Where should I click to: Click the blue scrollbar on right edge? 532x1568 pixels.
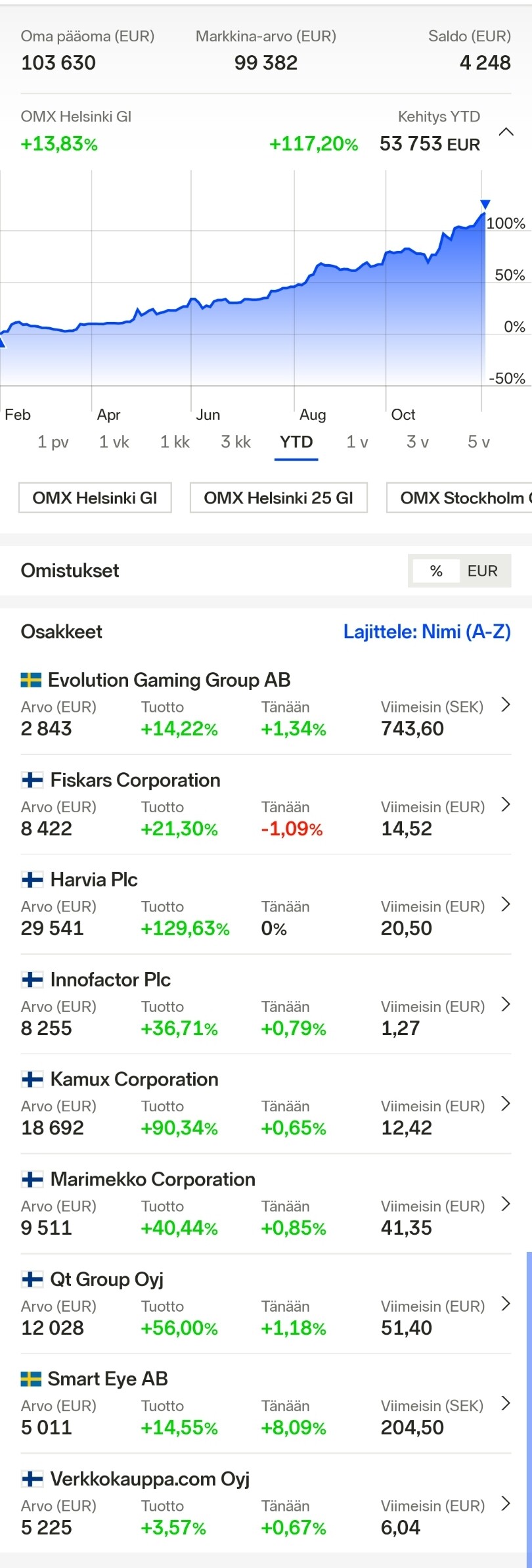click(529, 1406)
